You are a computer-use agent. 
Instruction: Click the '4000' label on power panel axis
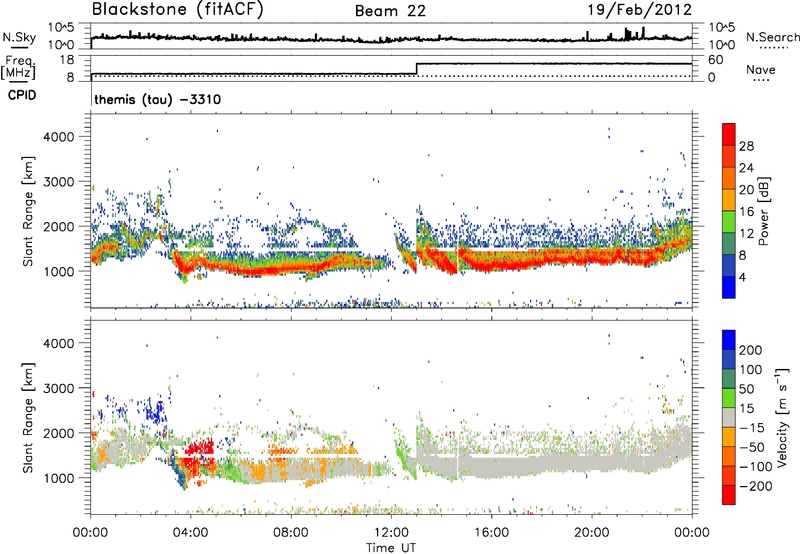coord(58,137)
